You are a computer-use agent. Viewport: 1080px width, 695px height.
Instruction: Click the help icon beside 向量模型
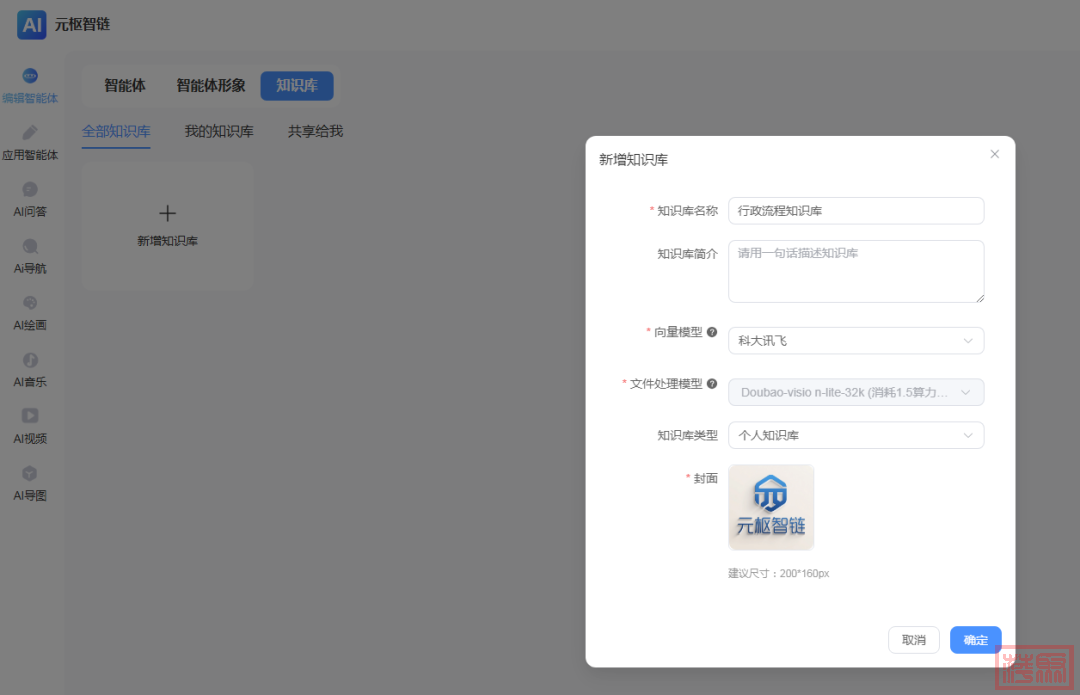[x=712, y=332]
